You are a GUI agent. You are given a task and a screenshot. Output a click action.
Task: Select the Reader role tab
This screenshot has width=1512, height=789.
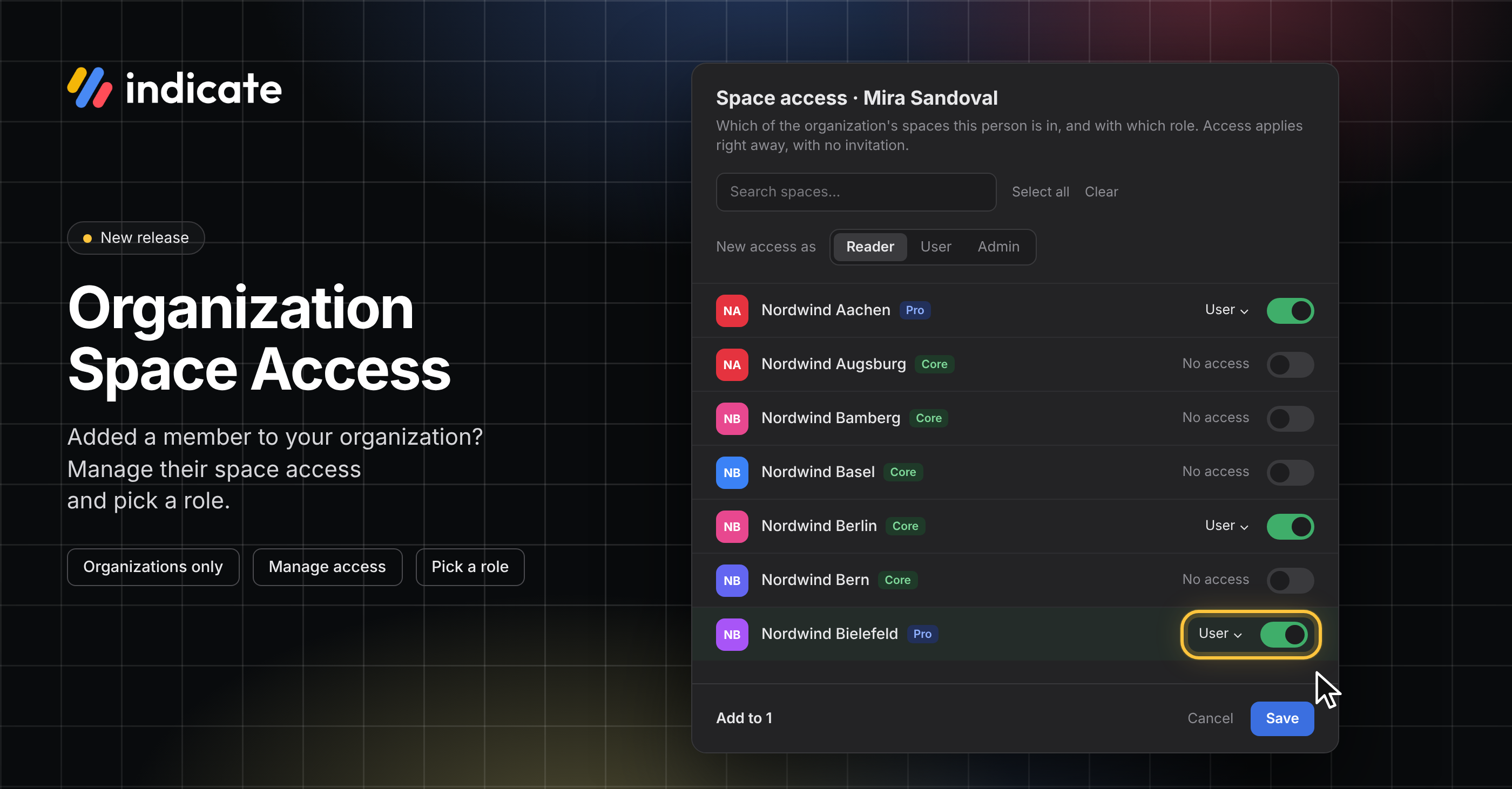click(870, 247)
